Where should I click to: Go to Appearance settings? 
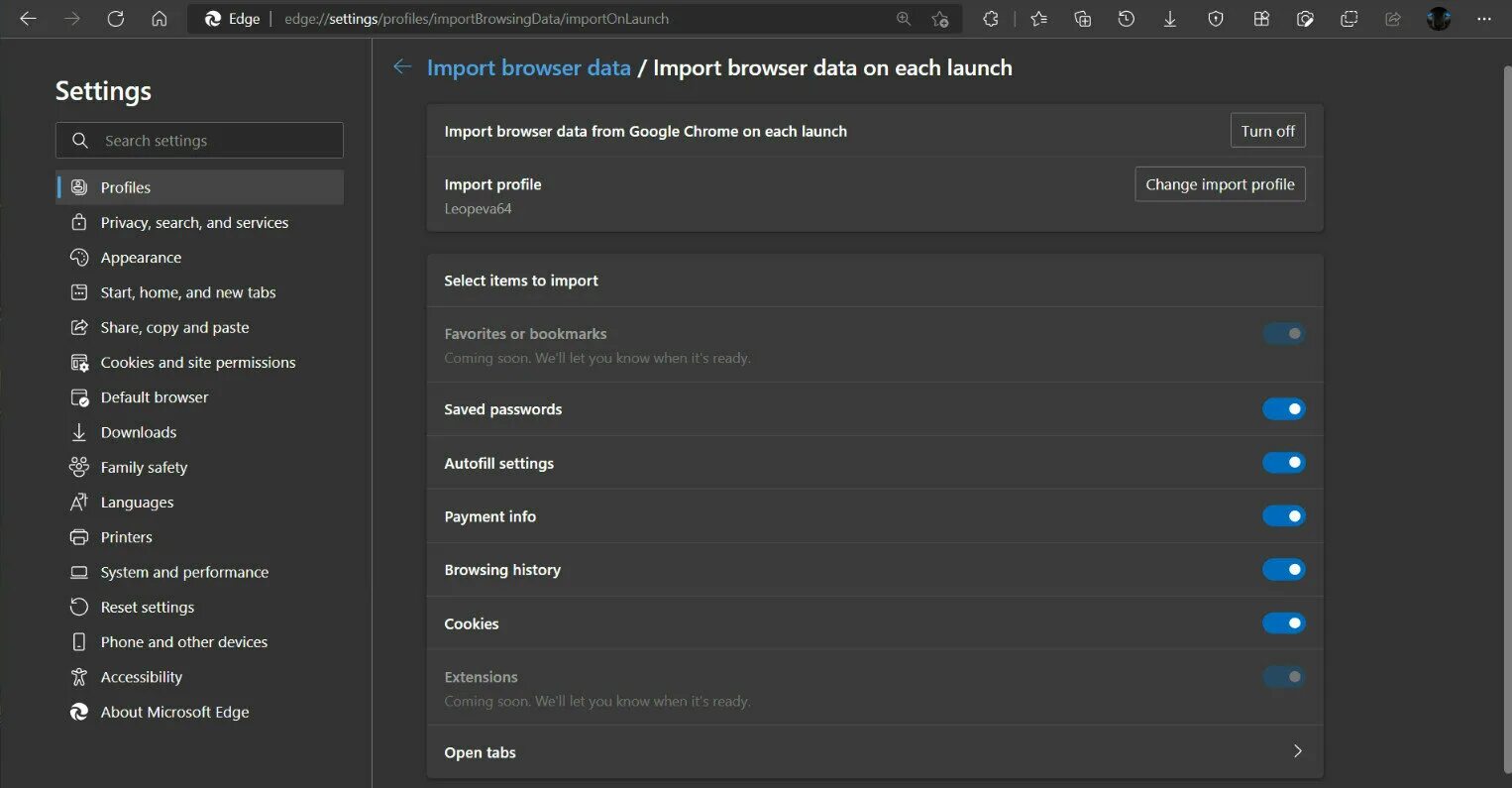(x=200, y=258)
